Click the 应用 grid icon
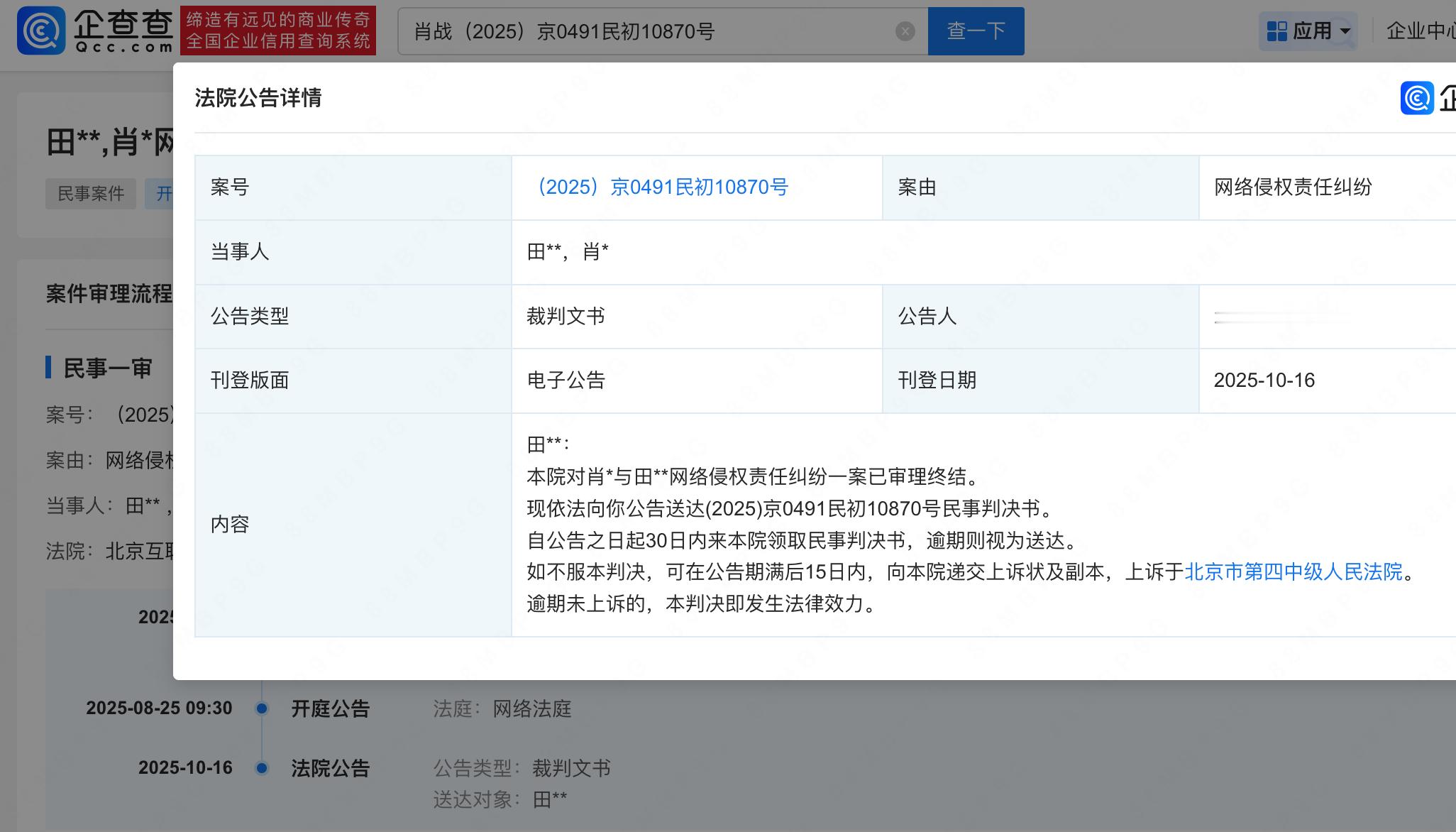The width and height of the screenshot is (1456, 832). pyautogui.click(x=1276, y=31)
